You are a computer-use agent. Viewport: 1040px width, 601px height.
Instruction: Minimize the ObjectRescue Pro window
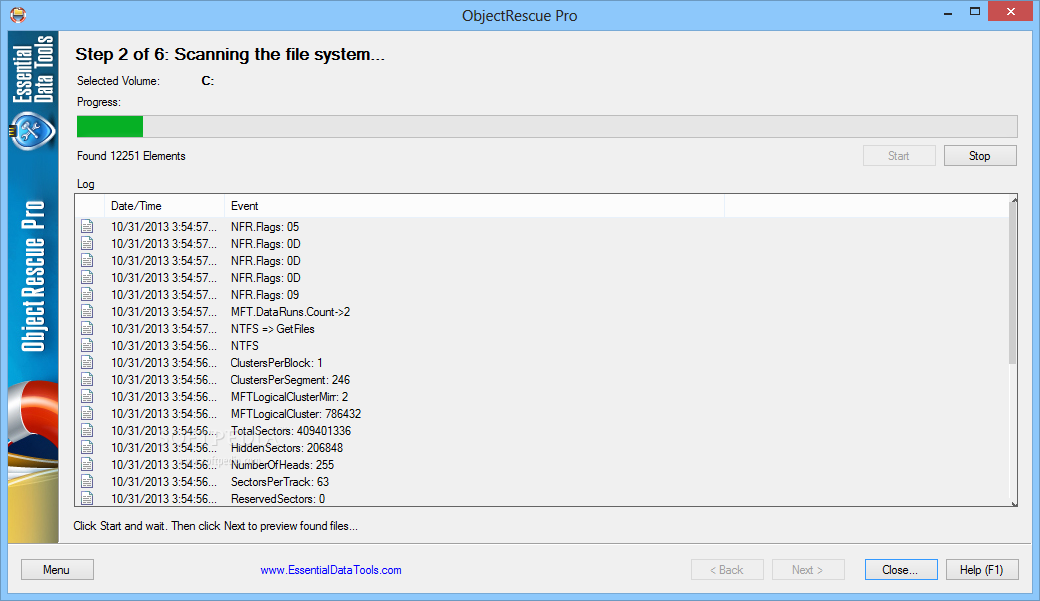[x=948, y=12]
